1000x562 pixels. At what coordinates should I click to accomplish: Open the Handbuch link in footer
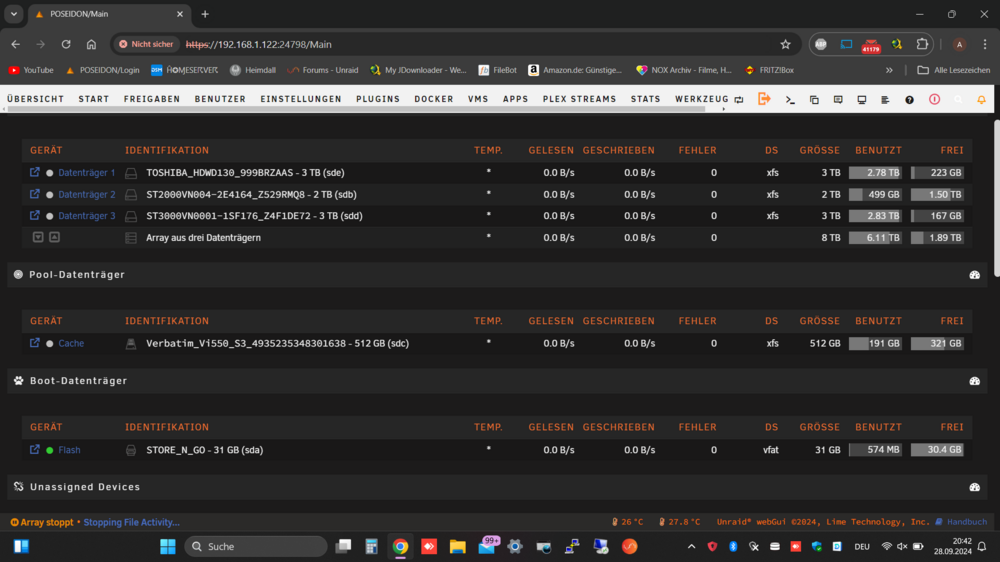tap(961, 522)
